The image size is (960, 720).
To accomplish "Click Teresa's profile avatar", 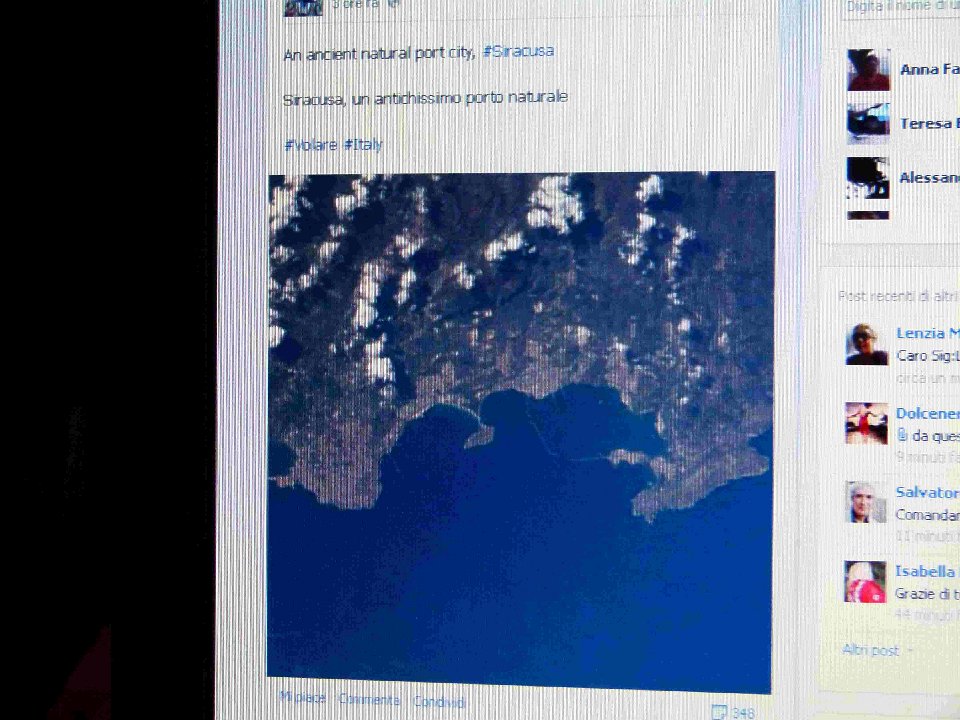I will tap(868, 124).
